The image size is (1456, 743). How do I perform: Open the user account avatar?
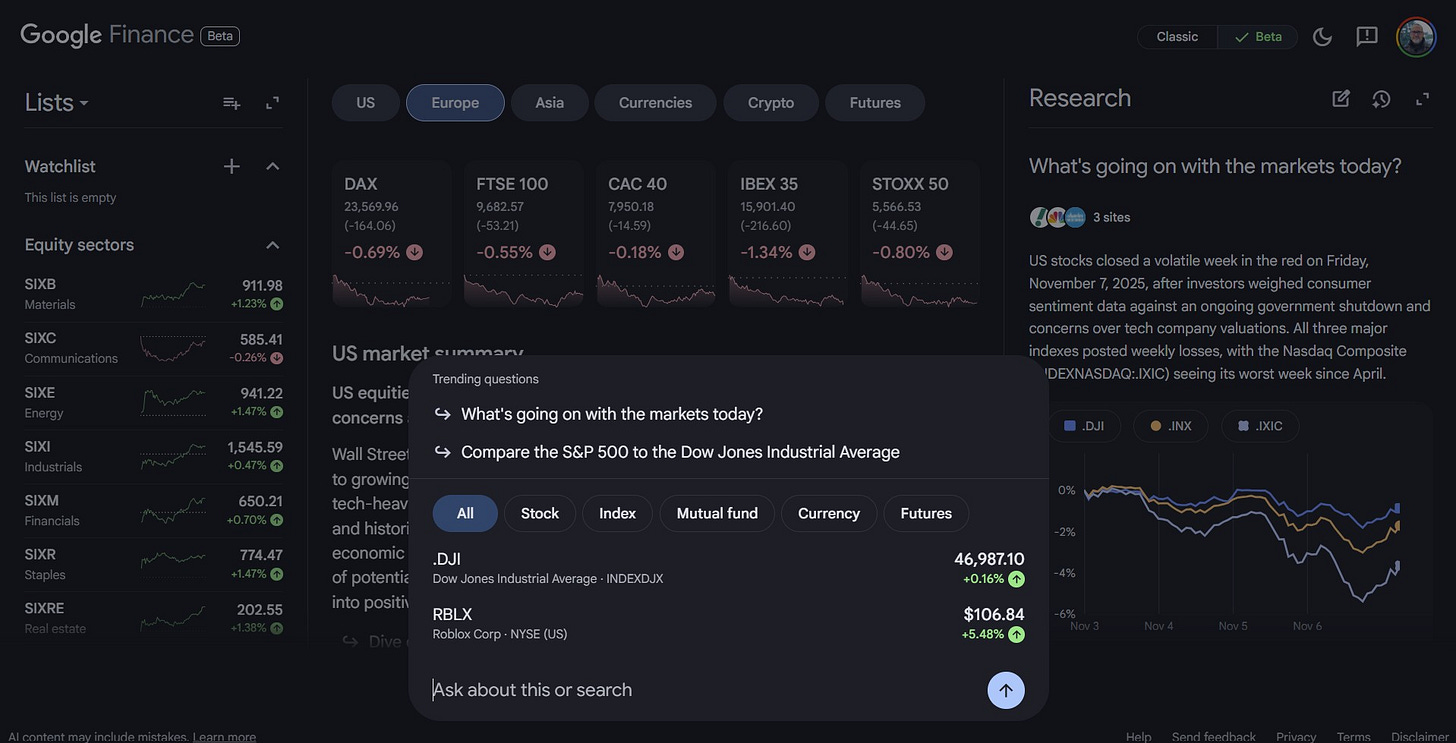1416,37
